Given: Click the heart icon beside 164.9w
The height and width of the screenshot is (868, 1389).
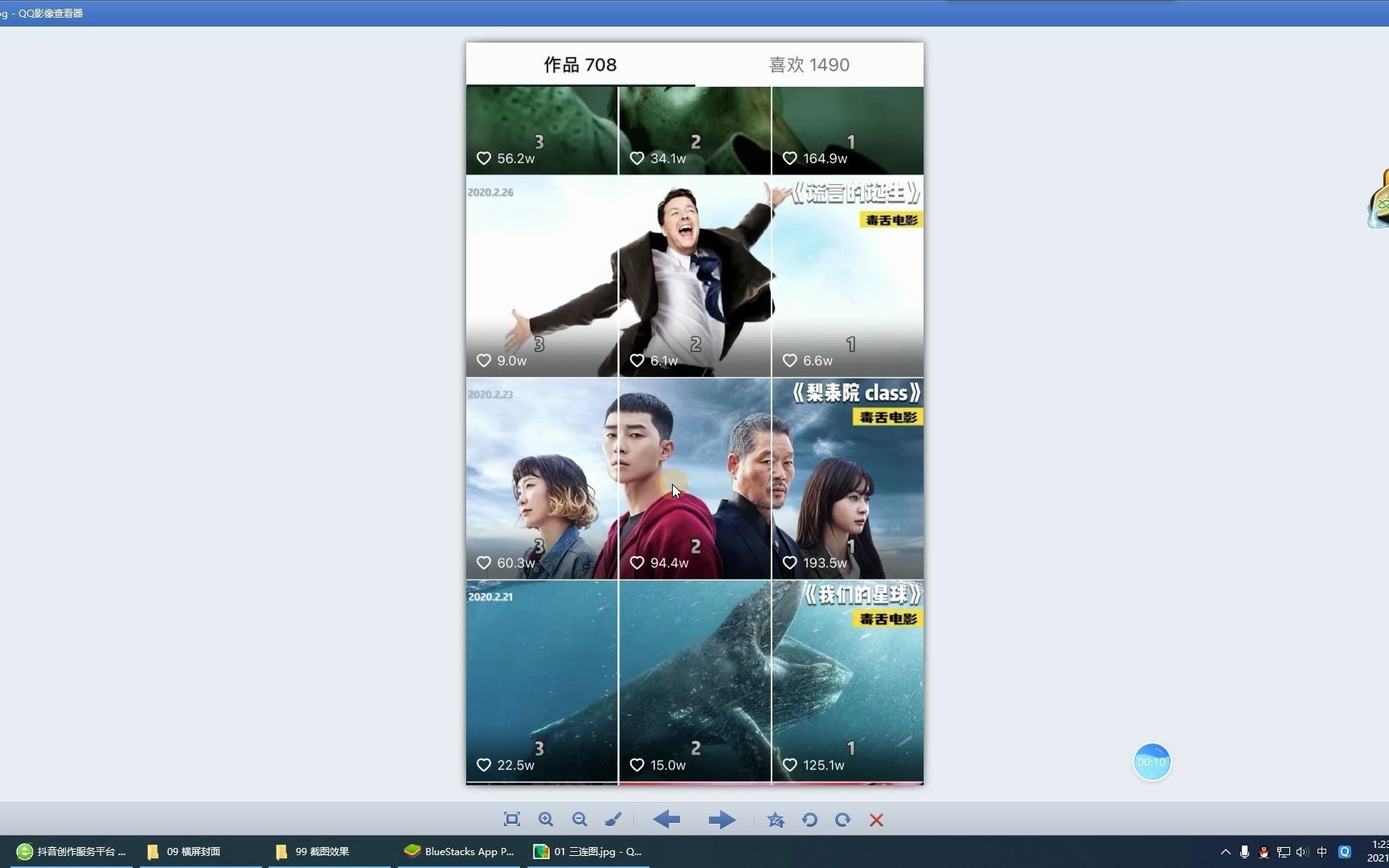Looking at the screenshot, I should coord(790,158).
